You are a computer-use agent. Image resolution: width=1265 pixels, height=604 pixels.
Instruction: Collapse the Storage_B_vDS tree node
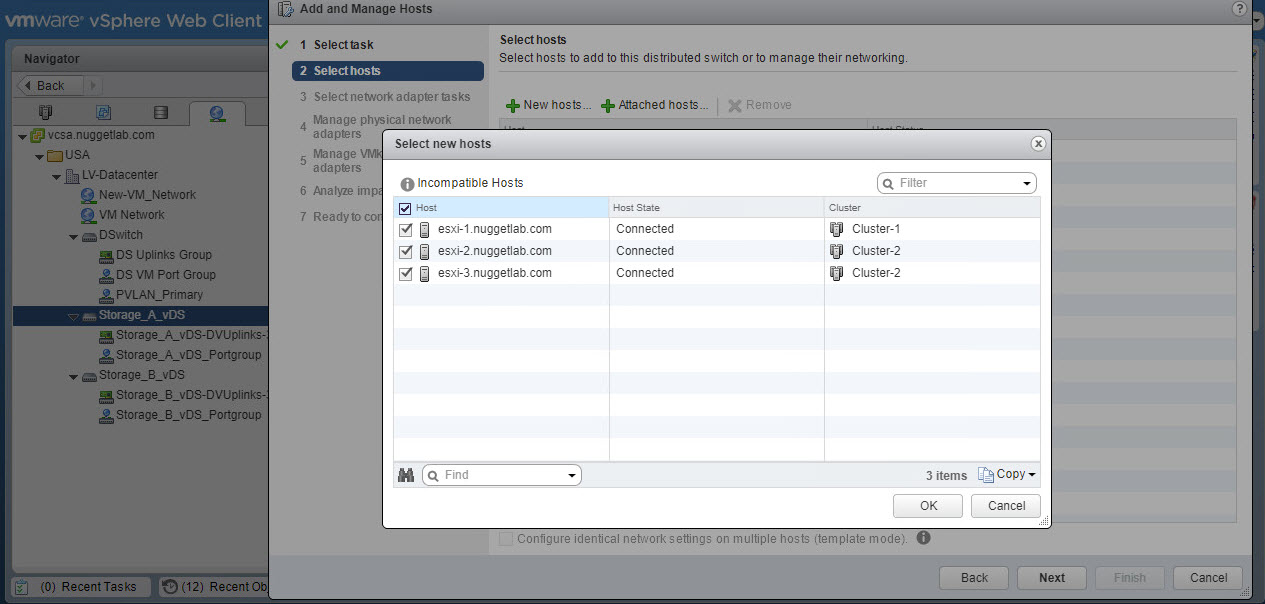click(73, 376)
